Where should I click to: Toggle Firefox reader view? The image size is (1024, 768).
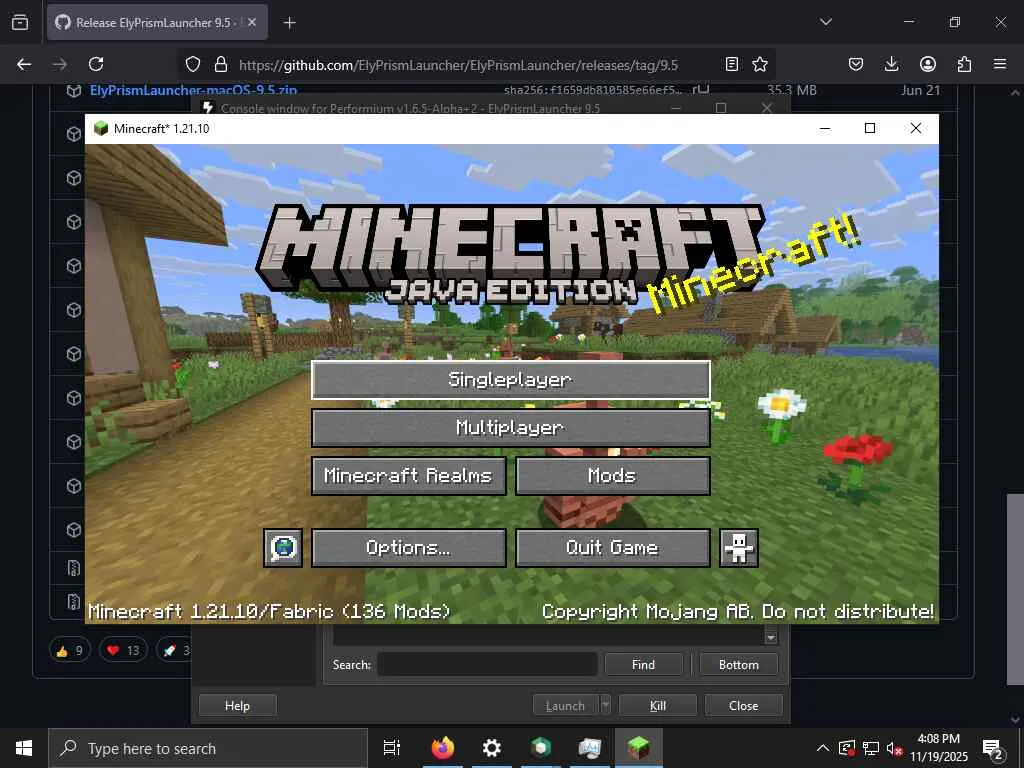(x=731, y=64)
